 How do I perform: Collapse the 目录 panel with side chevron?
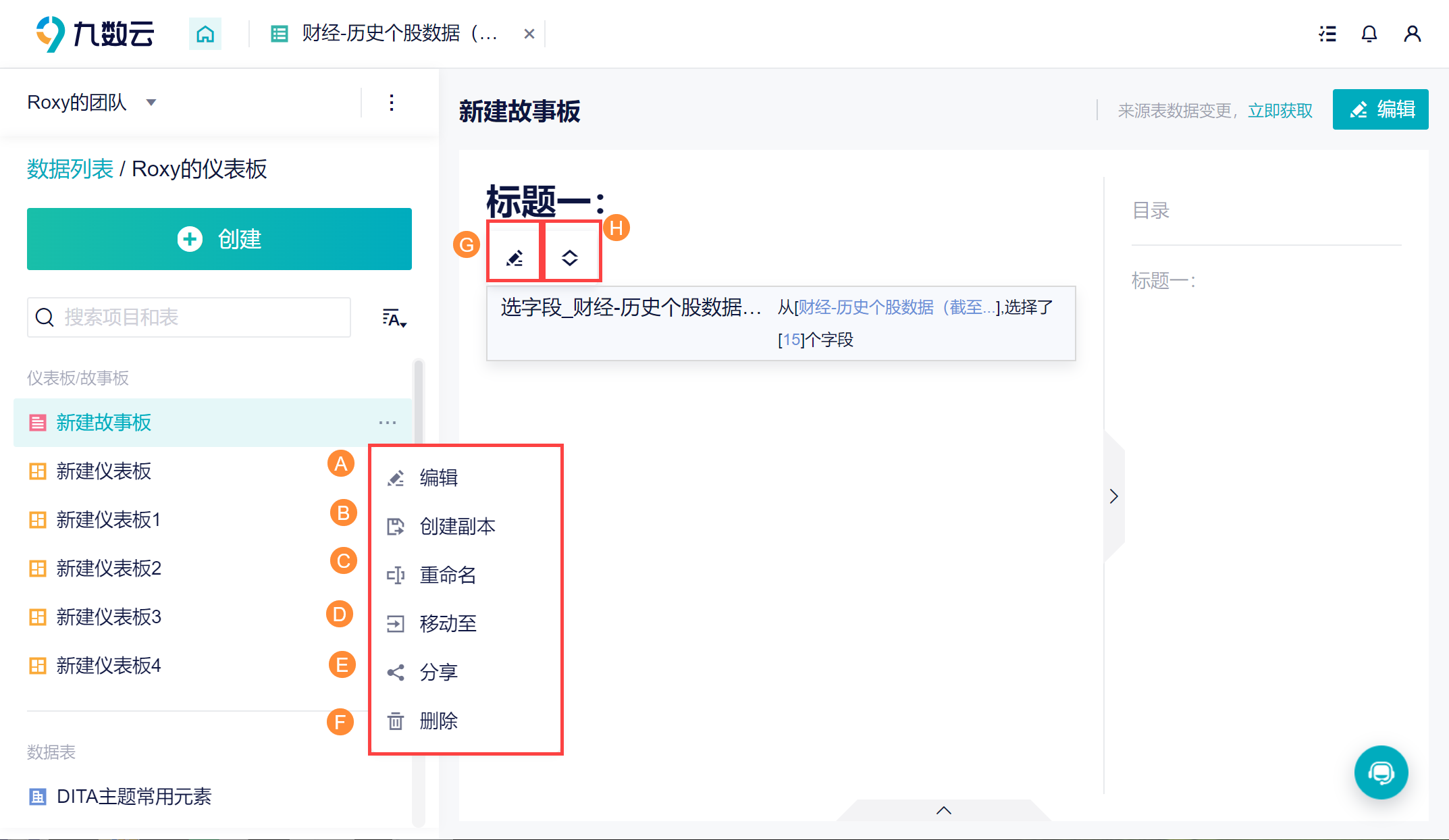tap(1114, 496)
